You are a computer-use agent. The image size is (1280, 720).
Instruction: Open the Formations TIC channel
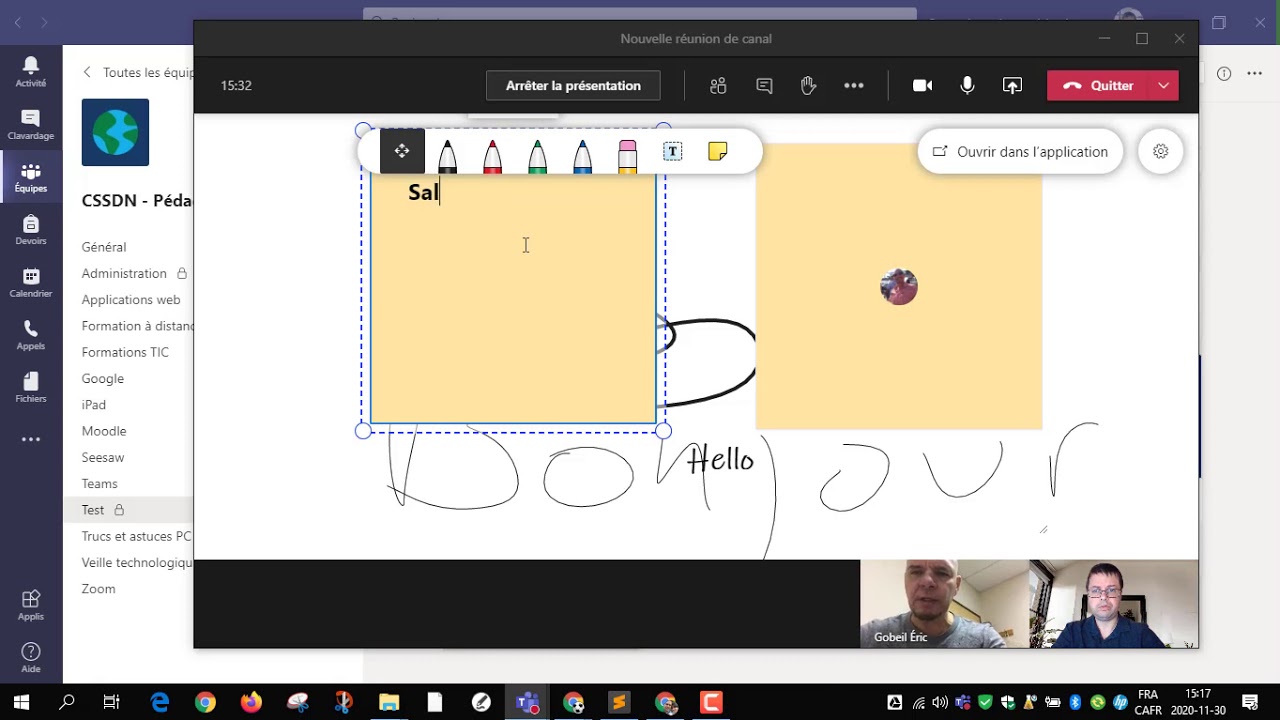(125, 352)
